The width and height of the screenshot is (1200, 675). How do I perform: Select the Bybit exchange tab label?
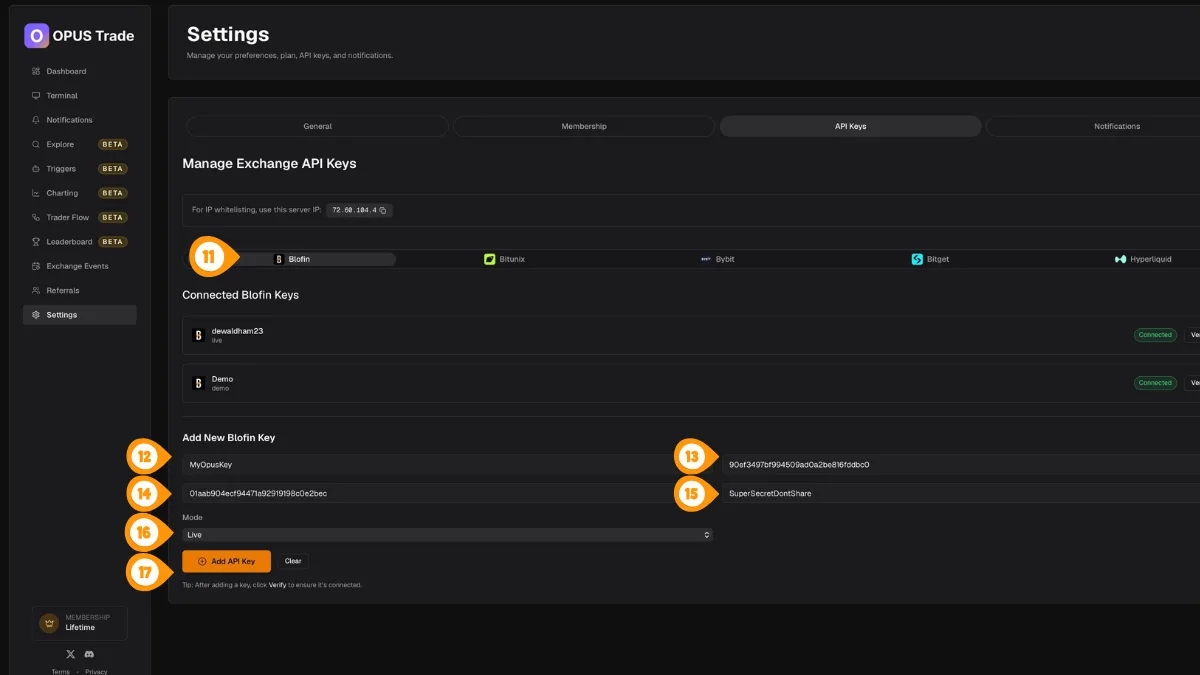click(x=725, y=259)
